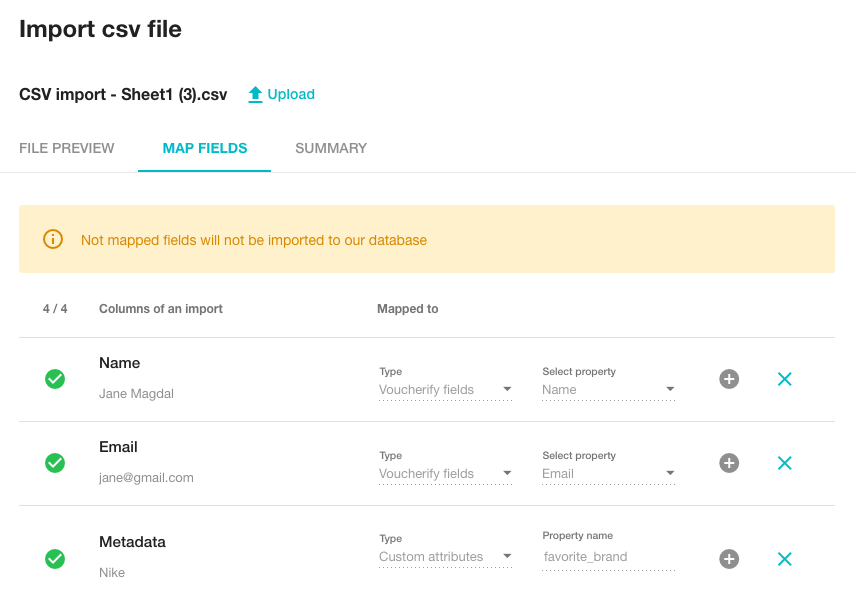Open the Type dropdown for Name row

click(445, 390)
